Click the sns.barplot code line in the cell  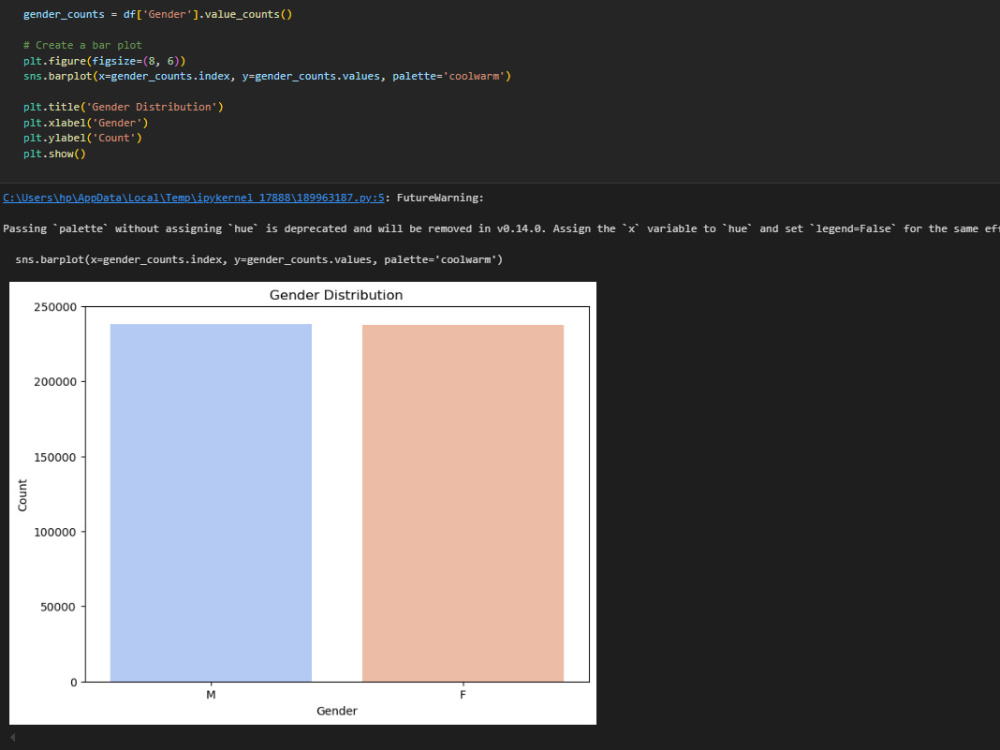coord(267,76)
